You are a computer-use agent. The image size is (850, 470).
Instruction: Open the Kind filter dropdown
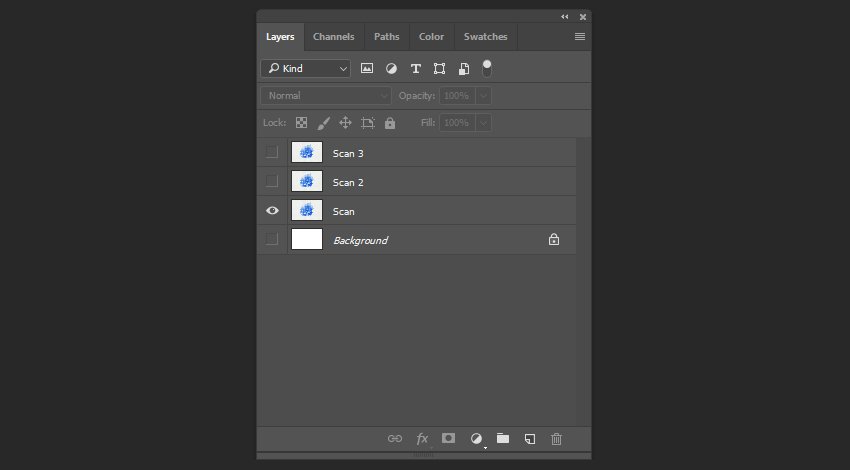pyautogui.click(x=306, y=69)
